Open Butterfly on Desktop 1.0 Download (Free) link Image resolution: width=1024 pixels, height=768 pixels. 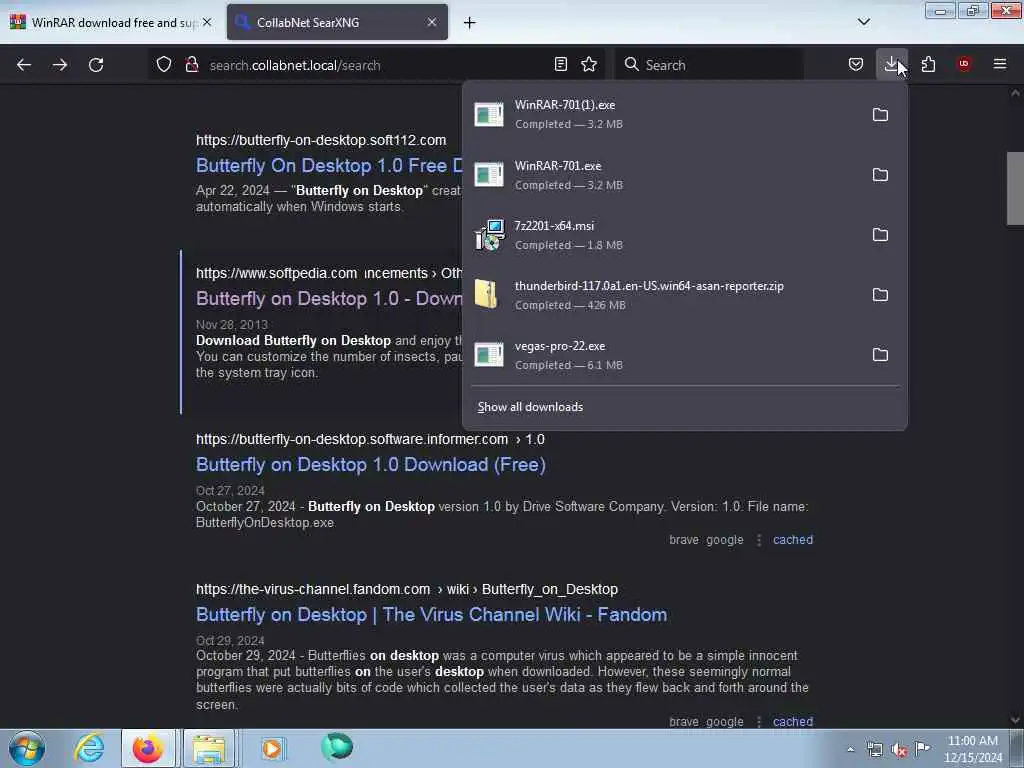tap(371, 464)
